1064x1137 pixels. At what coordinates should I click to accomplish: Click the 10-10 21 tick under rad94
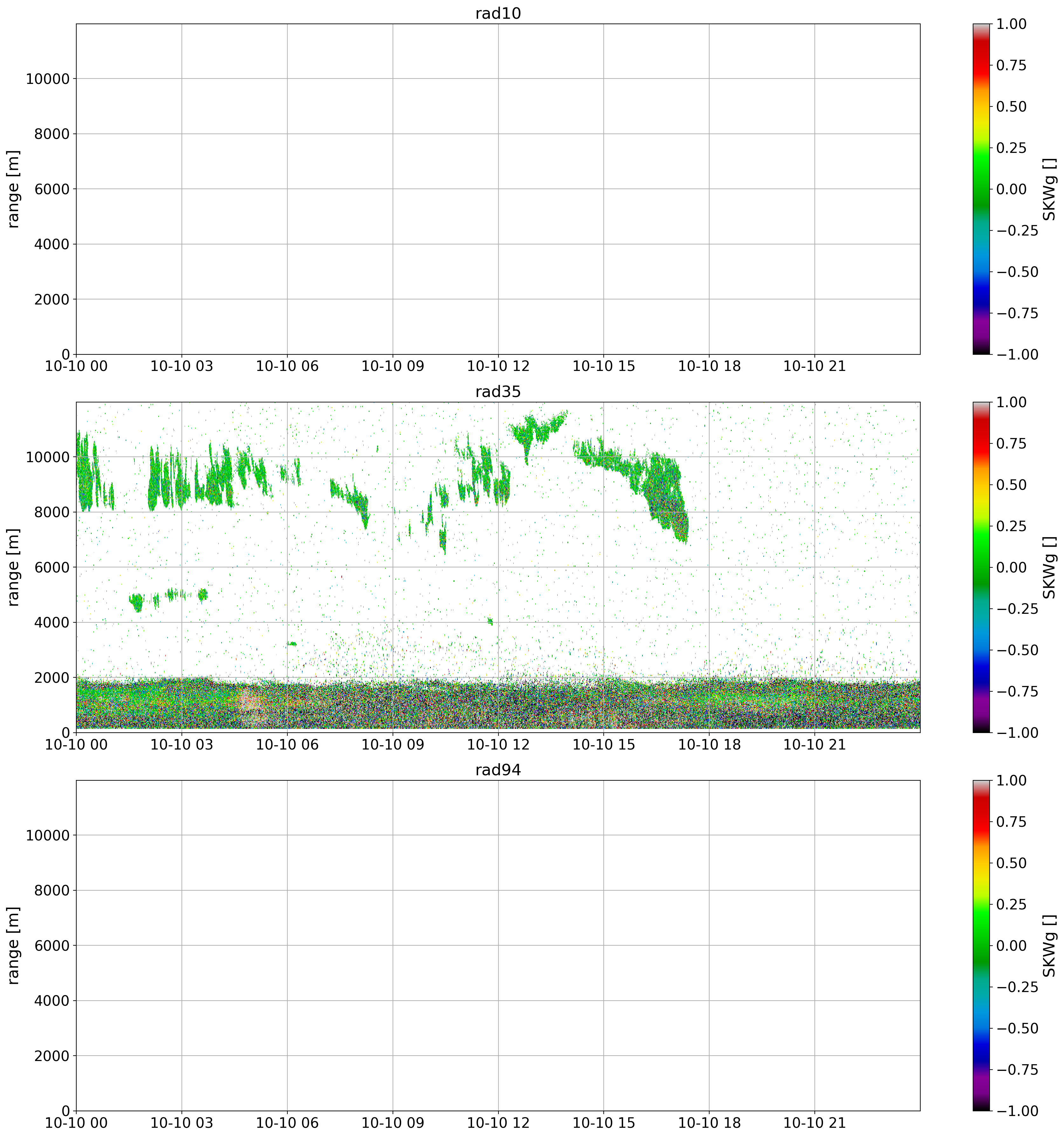[x=814, y=1123]
